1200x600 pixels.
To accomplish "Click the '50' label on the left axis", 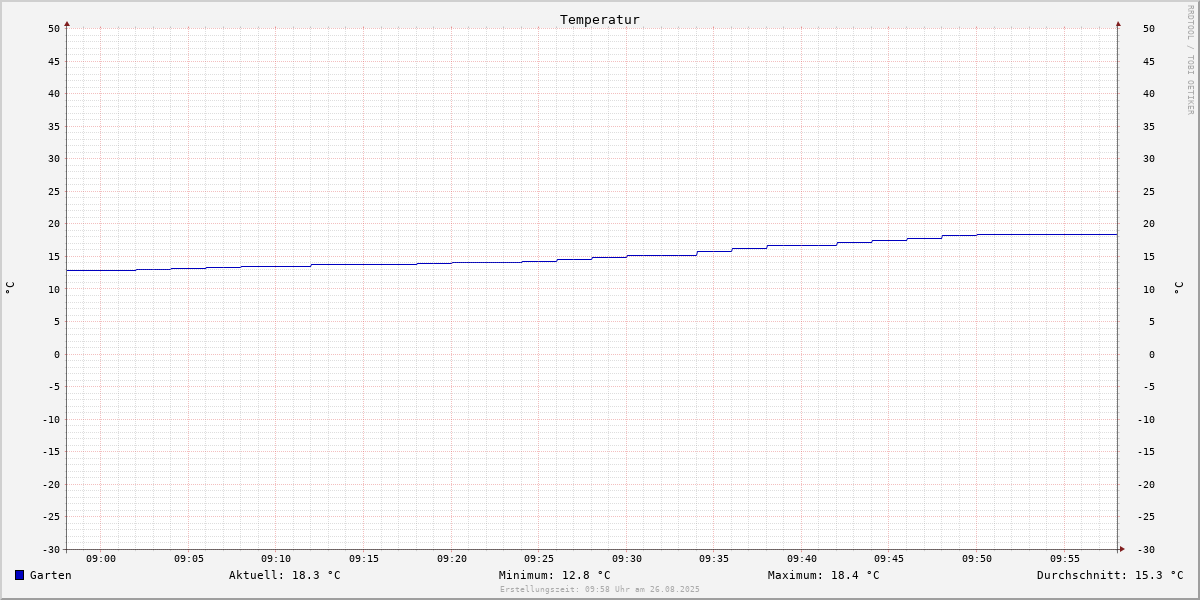I will [x=54, y=29].
